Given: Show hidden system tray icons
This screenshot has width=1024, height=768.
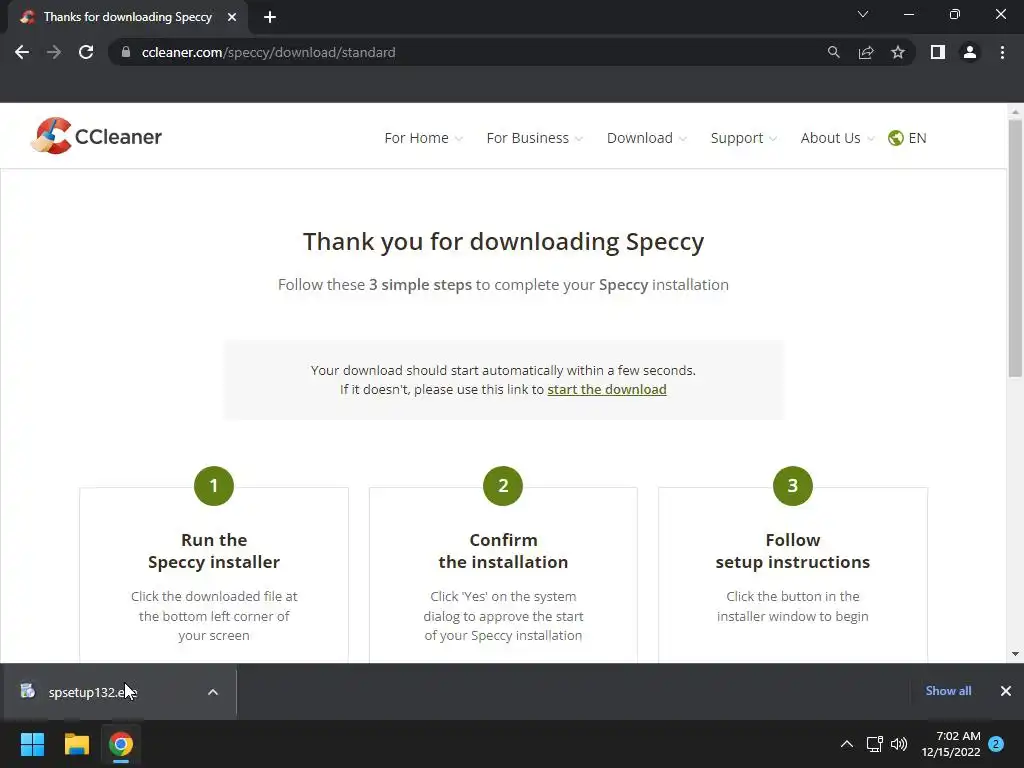Looking at the screenshot, I should point(846,744).
